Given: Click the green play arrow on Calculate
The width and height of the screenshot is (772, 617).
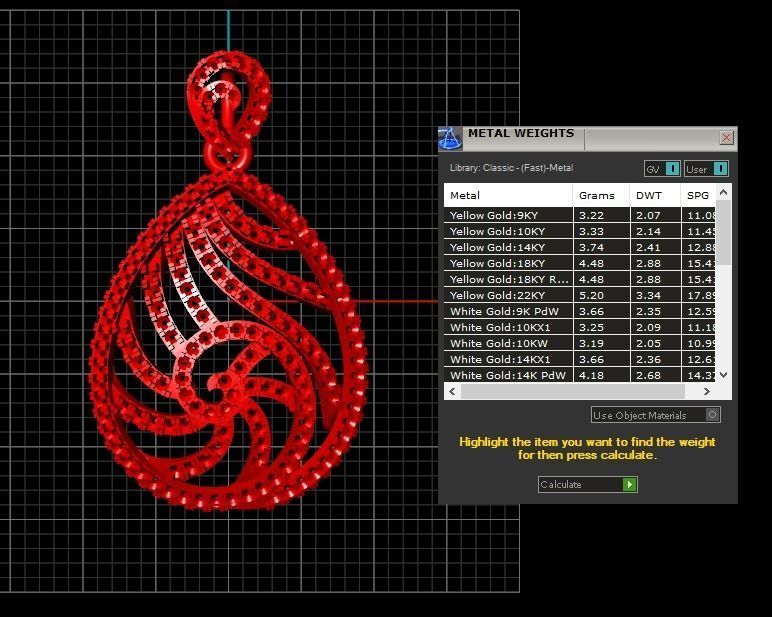Looking at the screenshot, I should coord(630,485).
